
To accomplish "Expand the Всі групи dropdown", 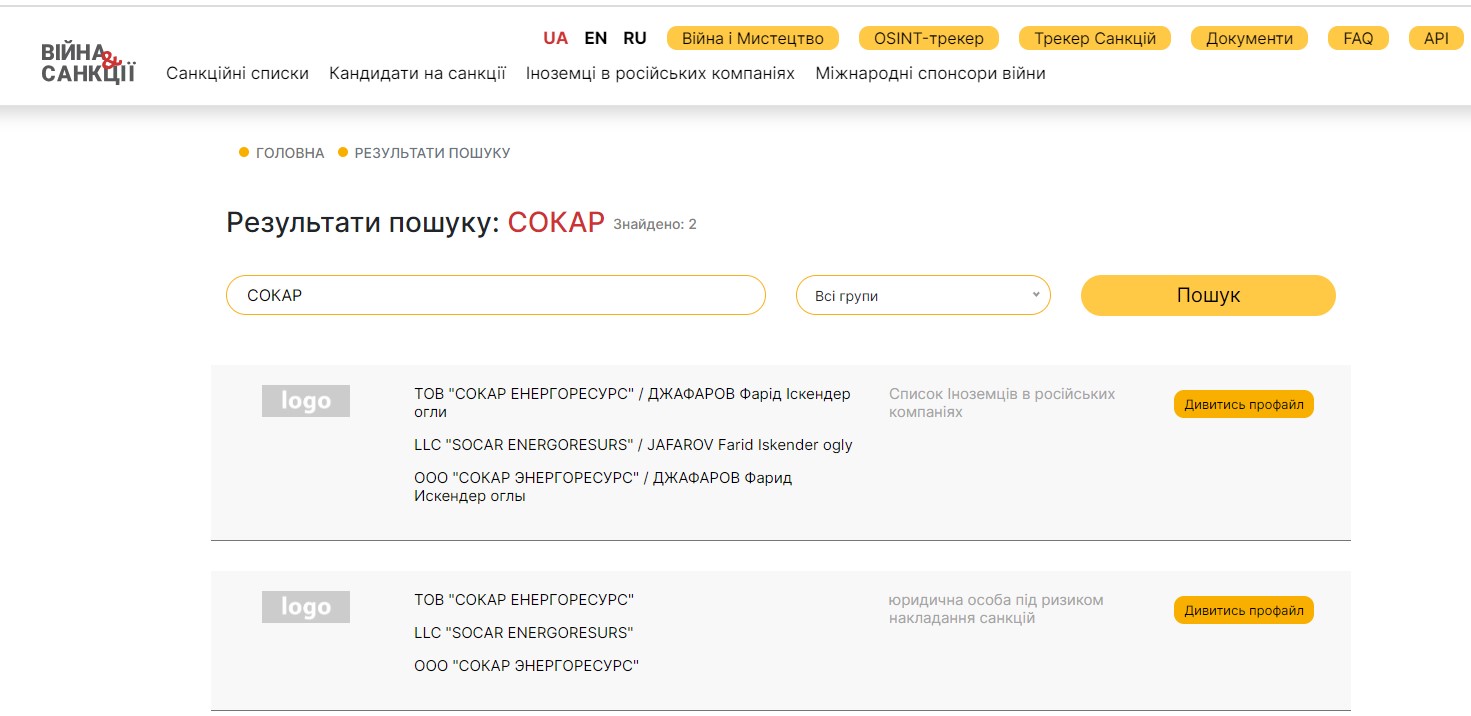I will 922,295.
